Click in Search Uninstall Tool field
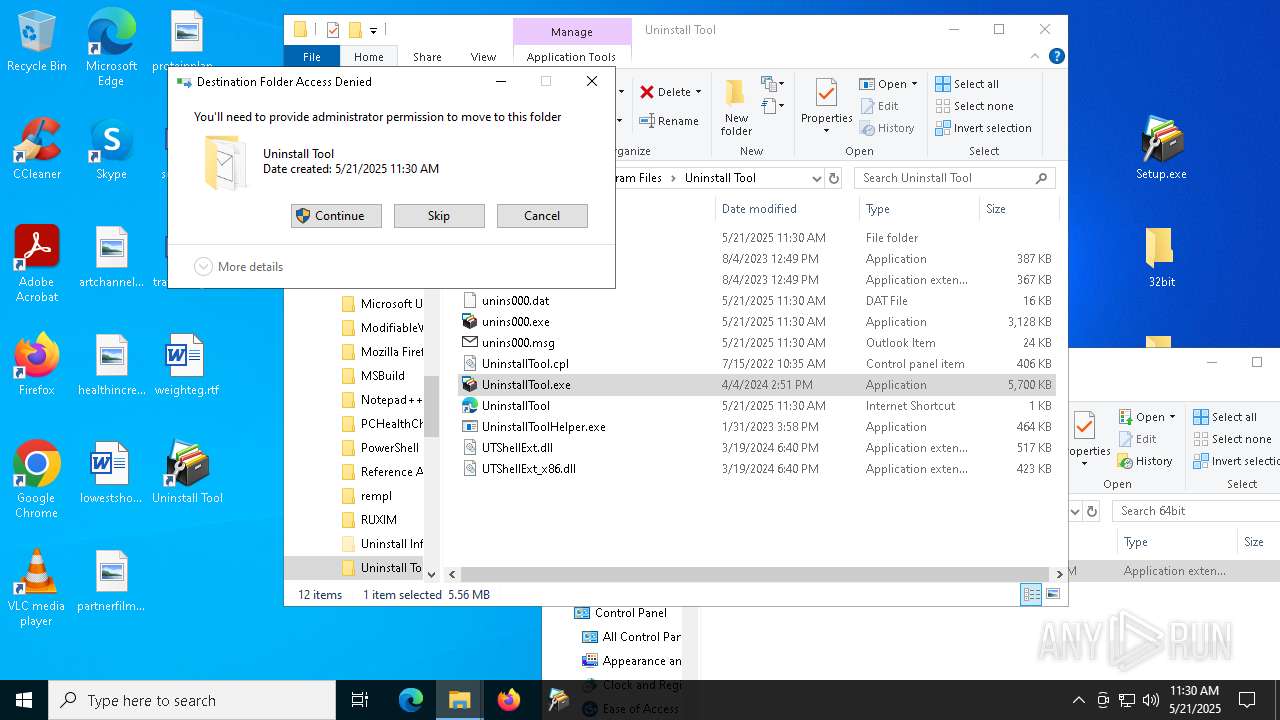 [955, 178]
